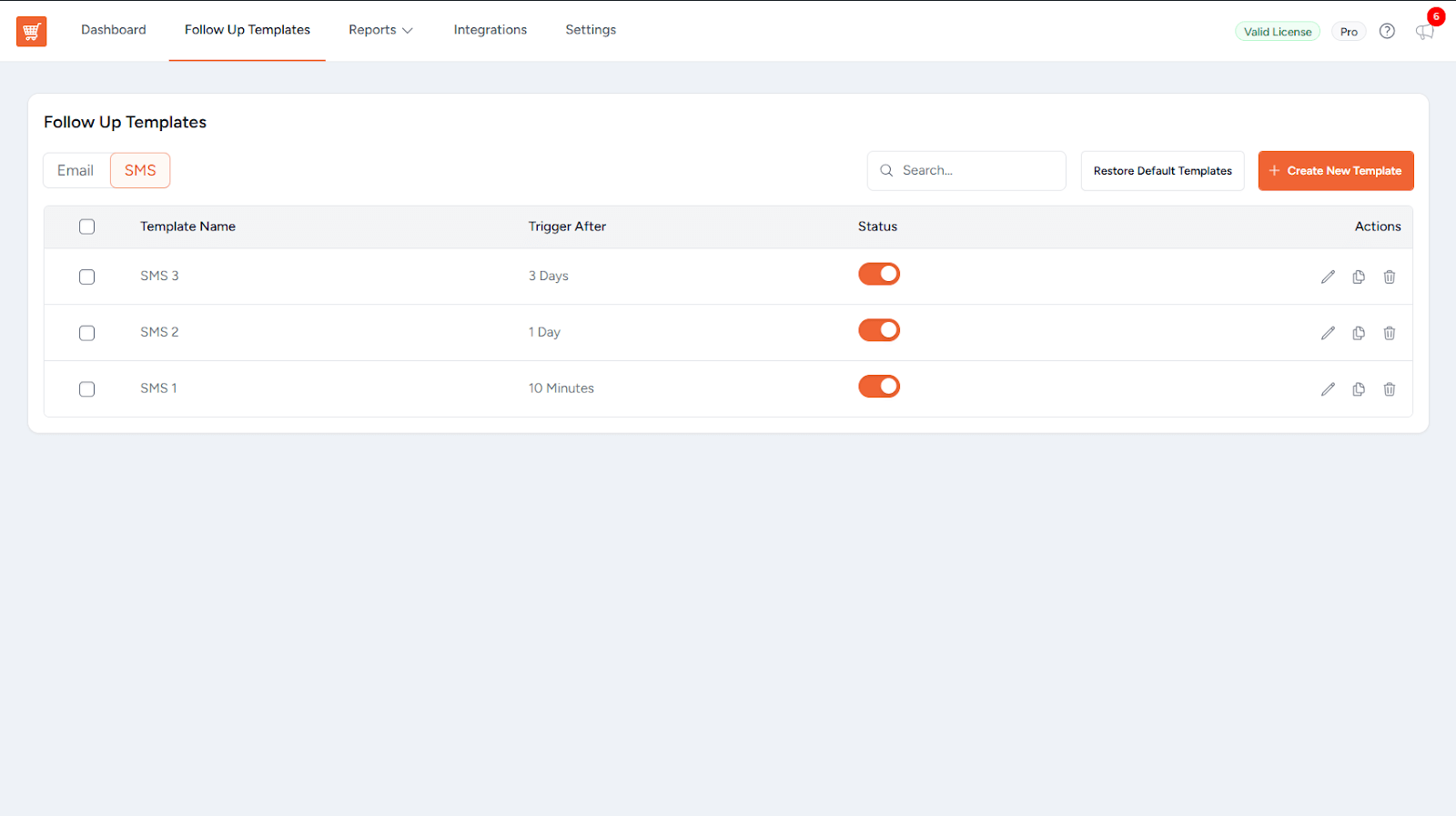Switch to the Email templates tab

point(76,170)
